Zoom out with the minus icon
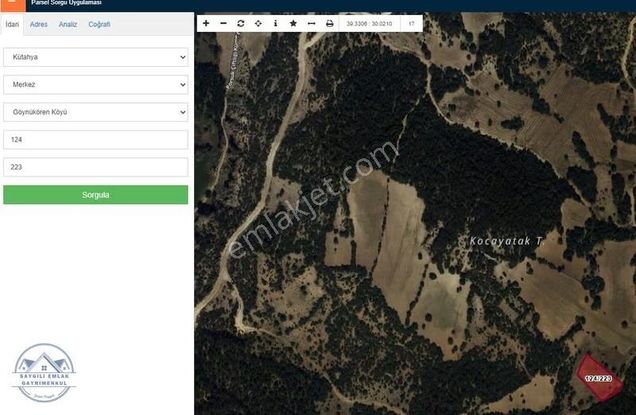Screen dimensions: 636x415 pyautogui.click(x=223, y=23)
